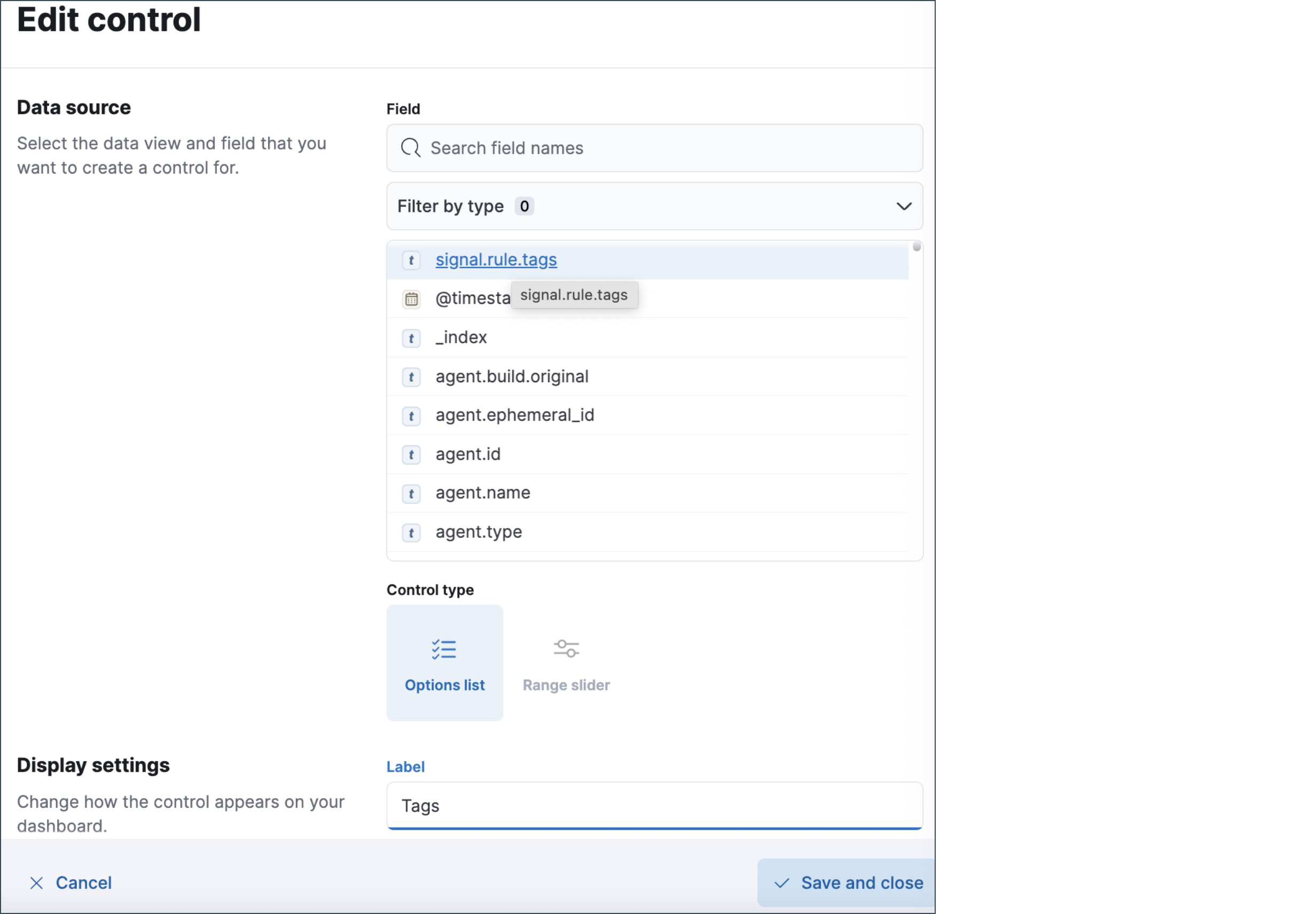The image size is (1316, 914).
Task: Select the Options list control type
Action: [444, 663]
